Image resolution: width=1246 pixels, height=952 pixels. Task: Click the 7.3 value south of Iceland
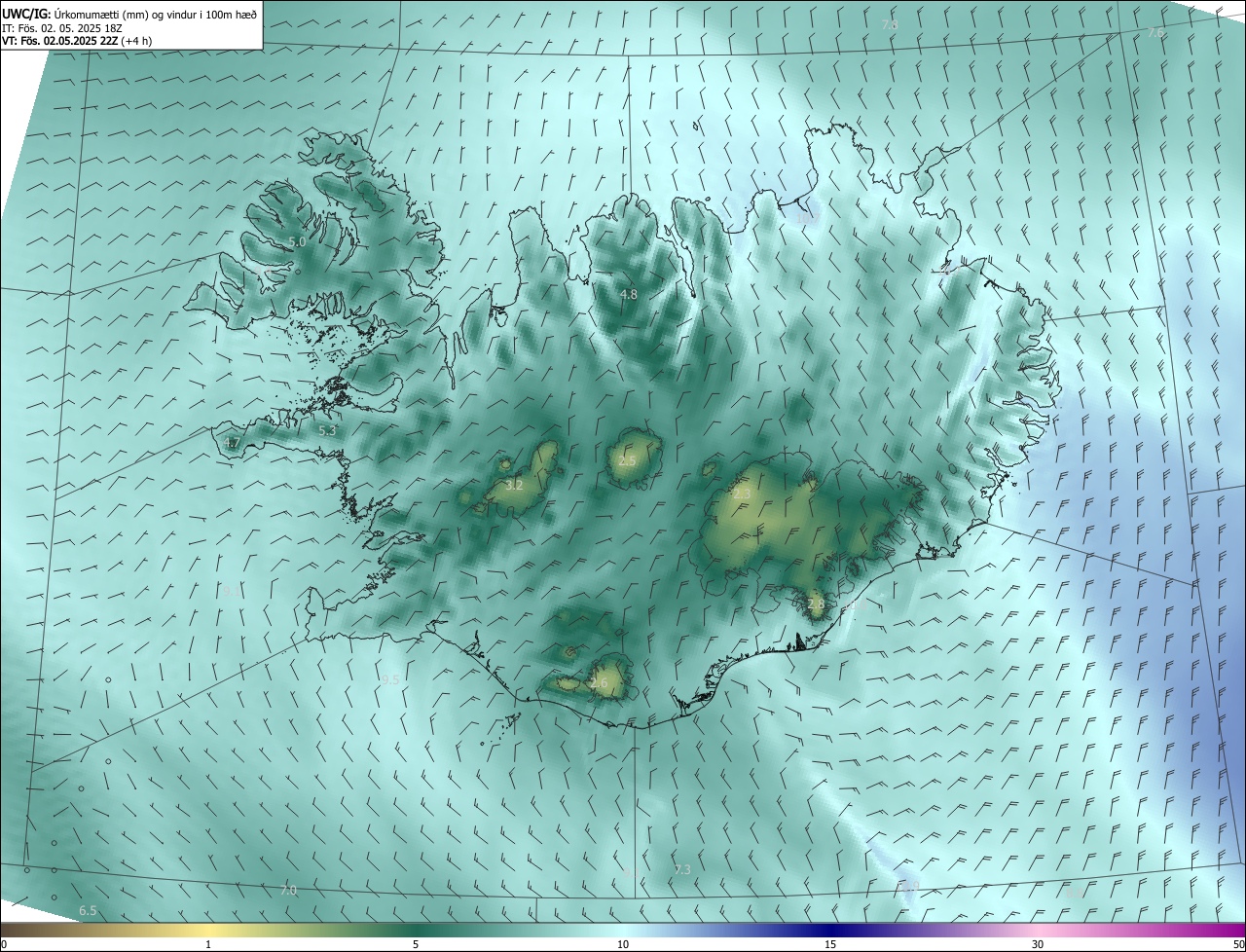click(682, 869)
